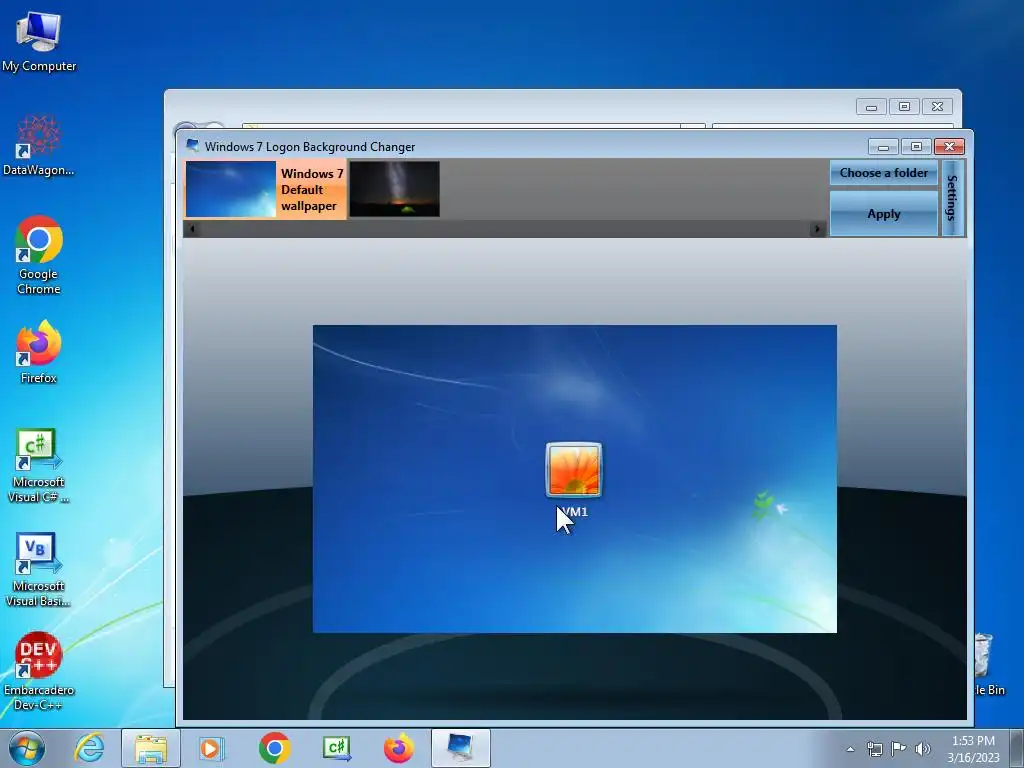The width and height of the screenshot is (1024, 768).
Task: Close the Logon Background Changer window
Action: click(x=950, y=147)
